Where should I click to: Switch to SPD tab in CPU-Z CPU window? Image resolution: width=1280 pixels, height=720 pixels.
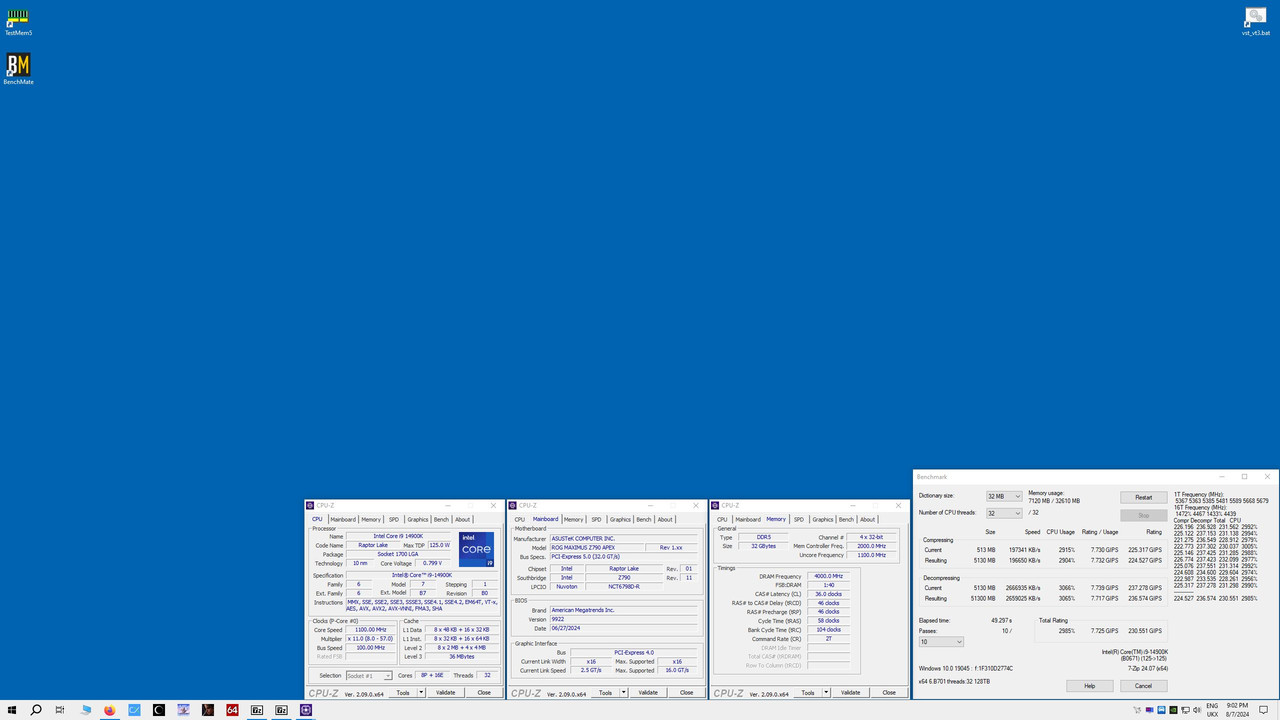click(x=394, y=519)
